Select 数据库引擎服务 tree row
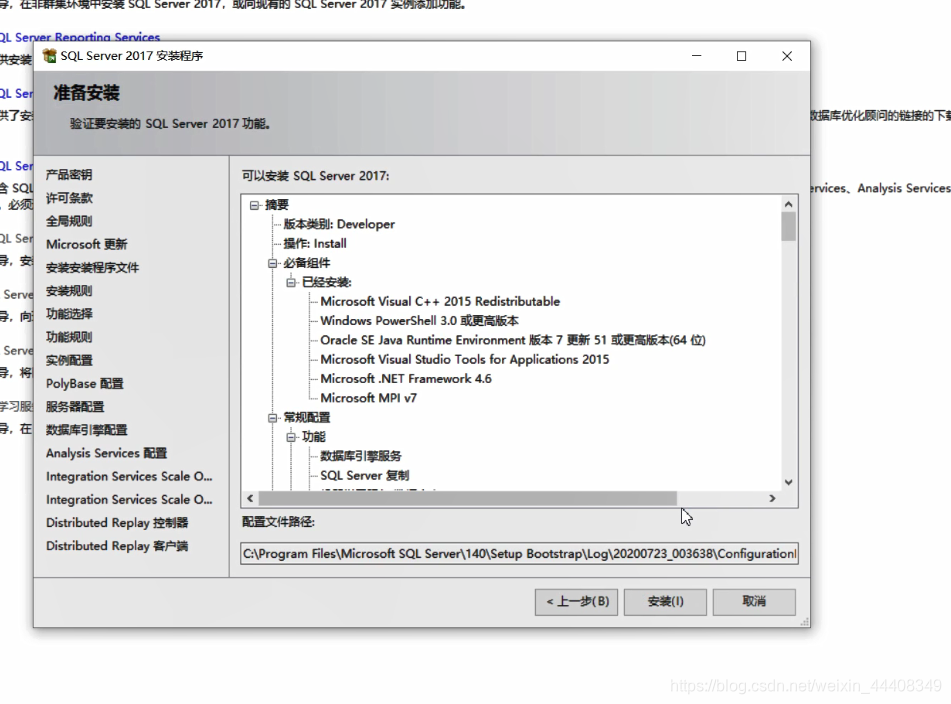The image size is (951, 704). [x=361, y=456]
